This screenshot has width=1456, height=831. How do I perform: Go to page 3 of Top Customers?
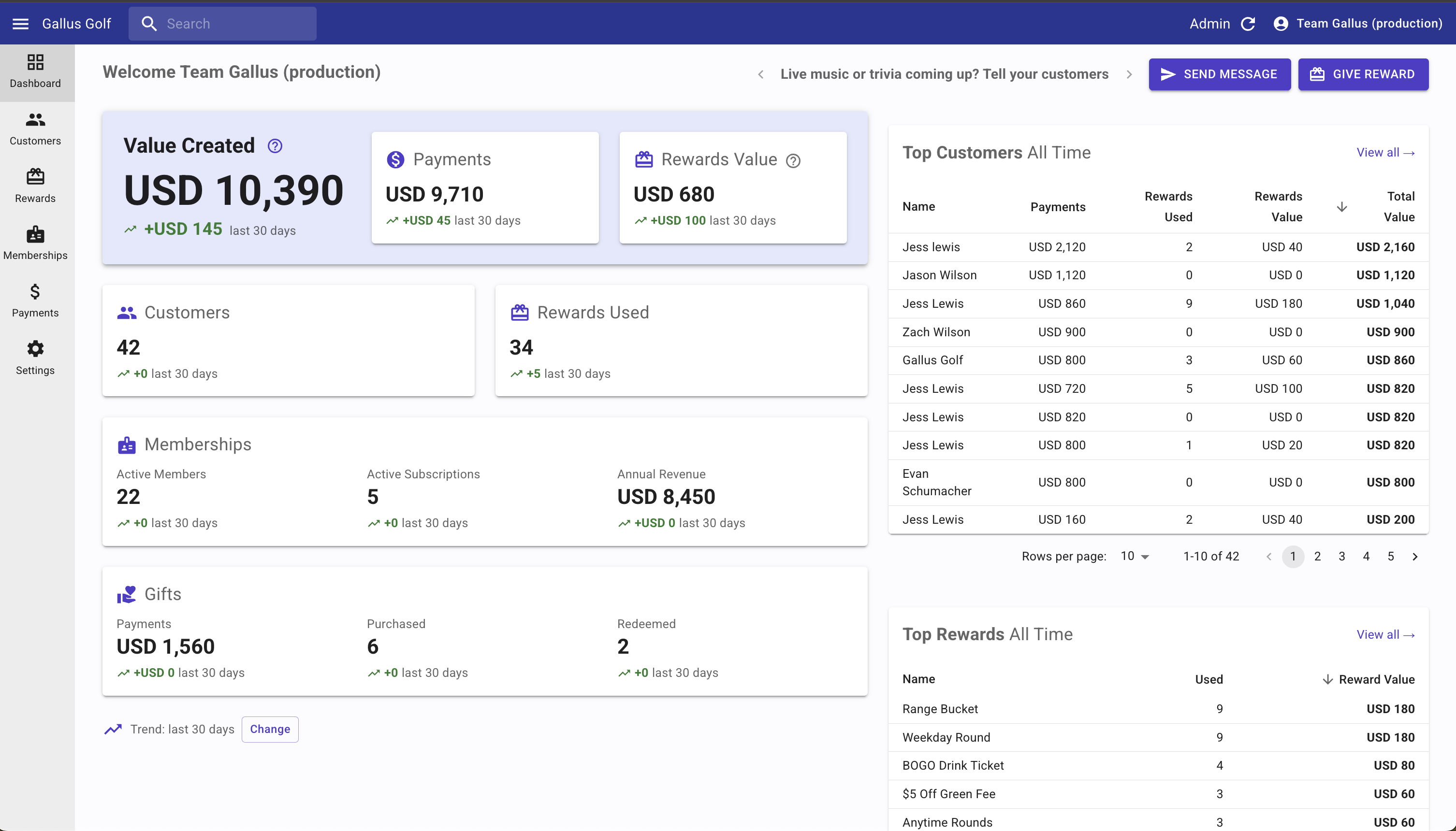pyautogui.click(x=1342, y=557)
